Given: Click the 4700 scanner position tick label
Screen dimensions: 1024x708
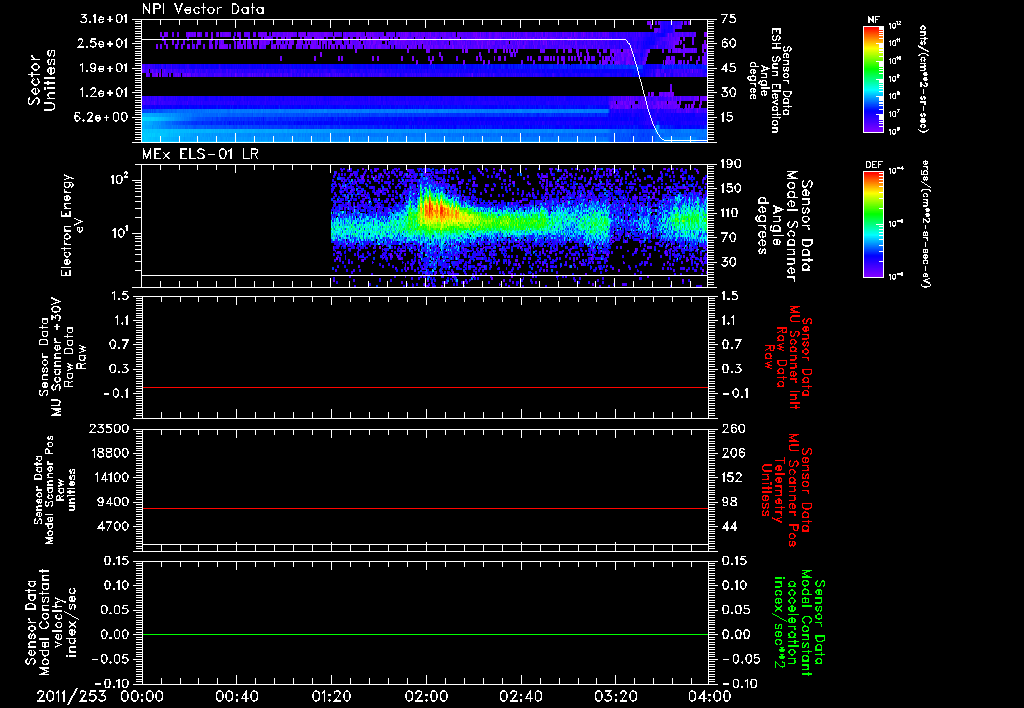Looking at the screenshot, I should pyautogui.click(x=112, y=526).
